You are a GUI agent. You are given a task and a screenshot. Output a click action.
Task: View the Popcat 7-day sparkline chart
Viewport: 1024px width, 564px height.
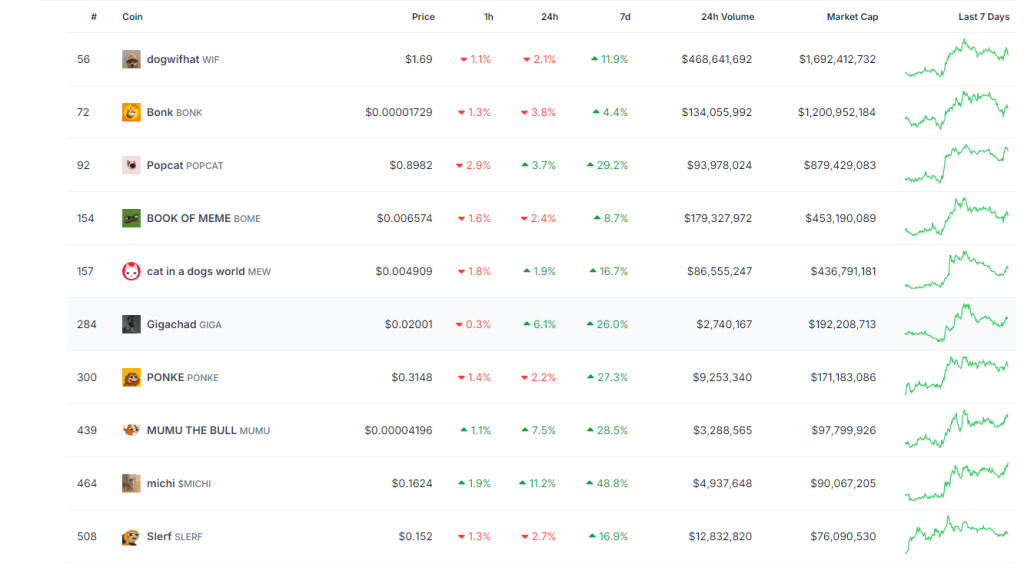click(x=956, y=164)
